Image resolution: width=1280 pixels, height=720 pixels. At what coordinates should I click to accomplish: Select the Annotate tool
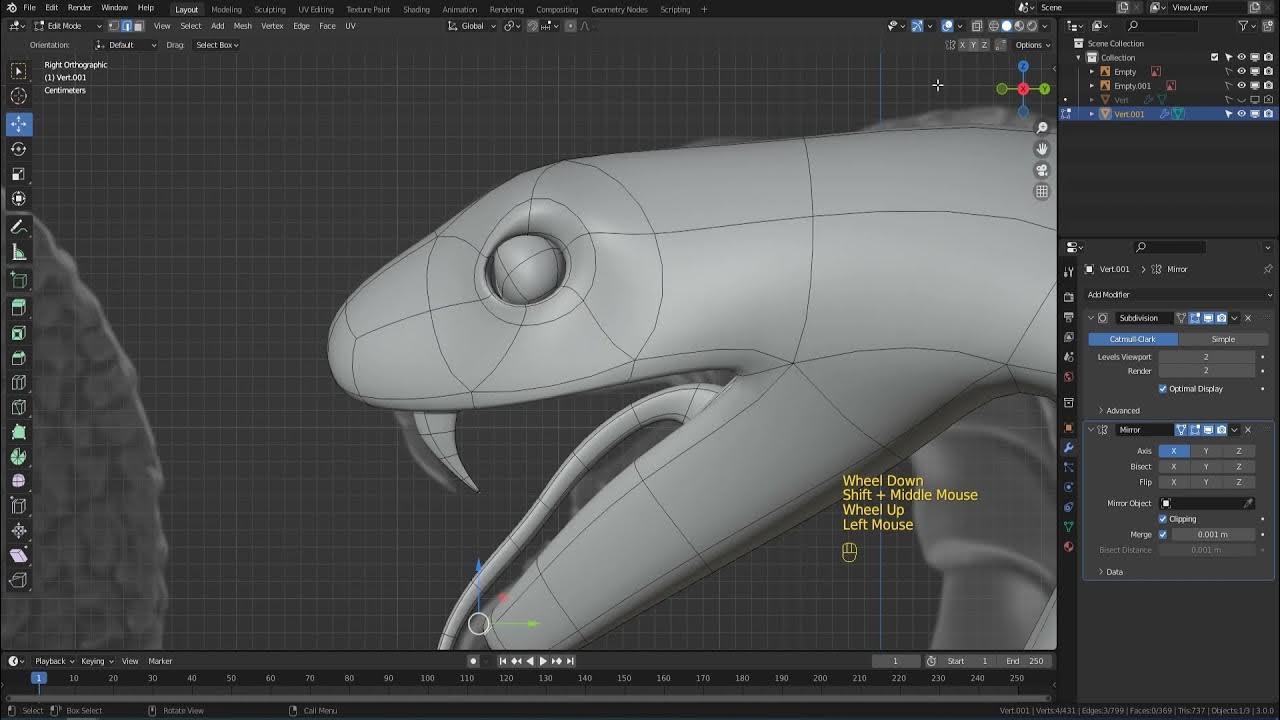[19, 228]
